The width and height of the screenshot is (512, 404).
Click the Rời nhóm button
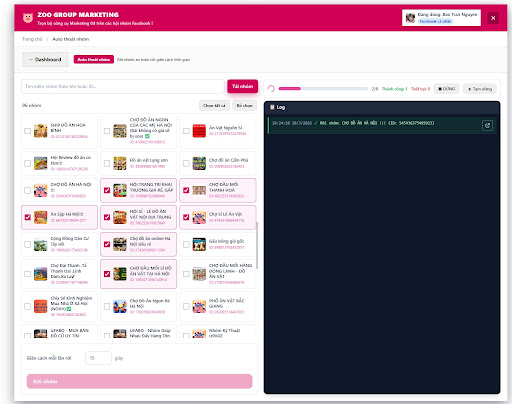(x=139, y=381)
